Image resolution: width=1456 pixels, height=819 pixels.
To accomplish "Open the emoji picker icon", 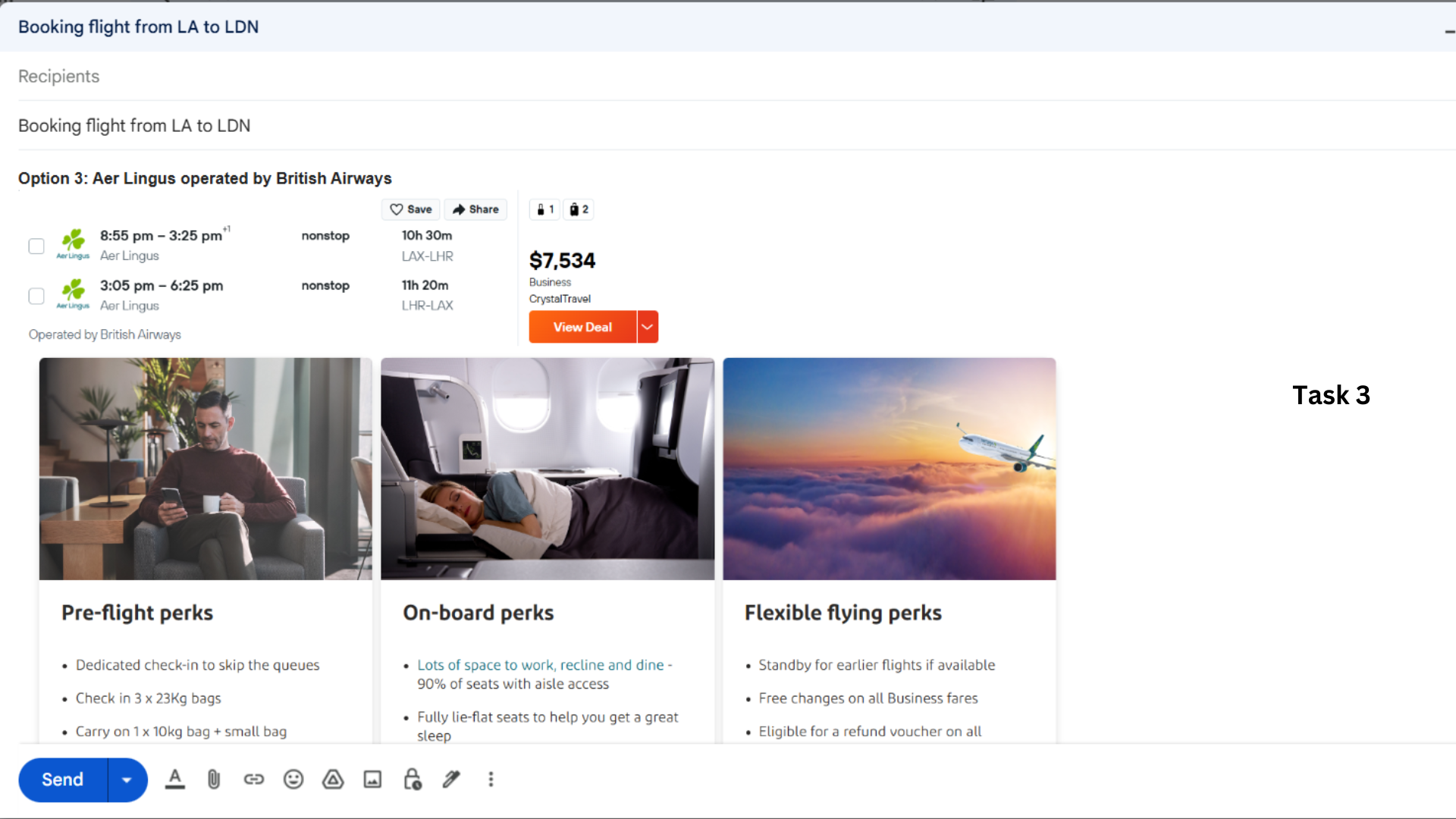I will [293, 779].
